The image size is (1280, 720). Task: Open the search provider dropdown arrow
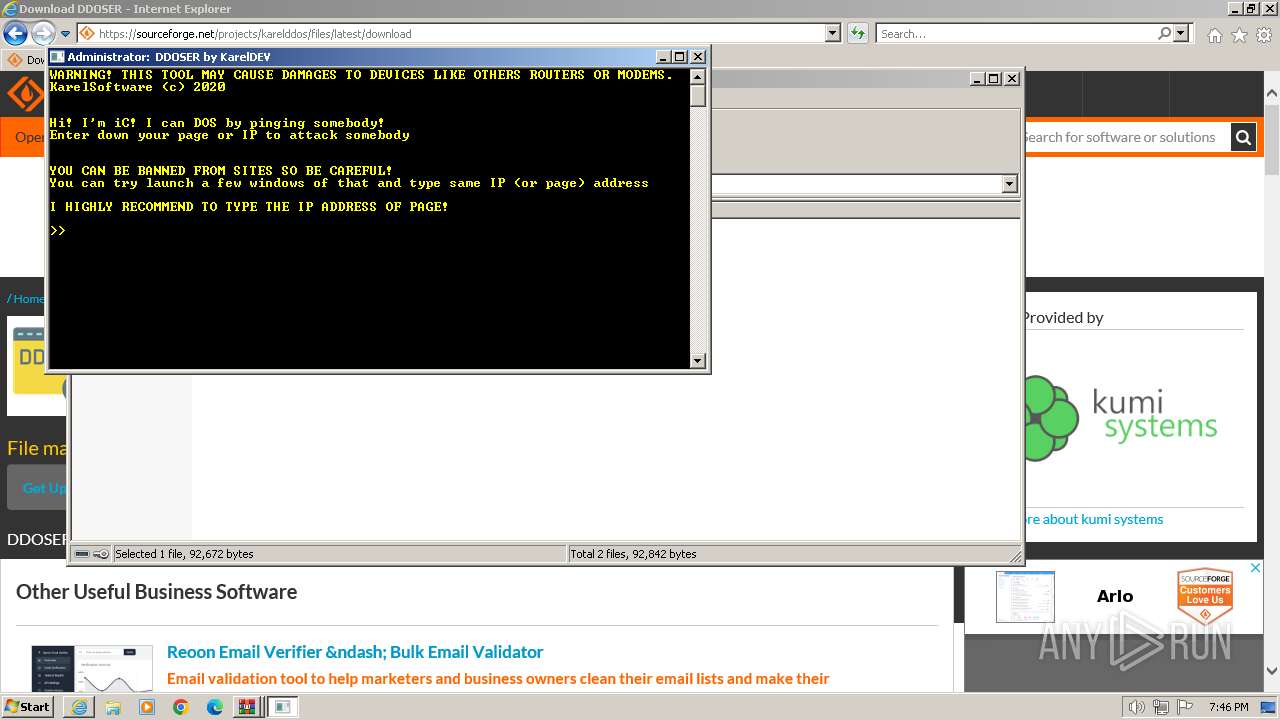click(x=1181, y=33)
